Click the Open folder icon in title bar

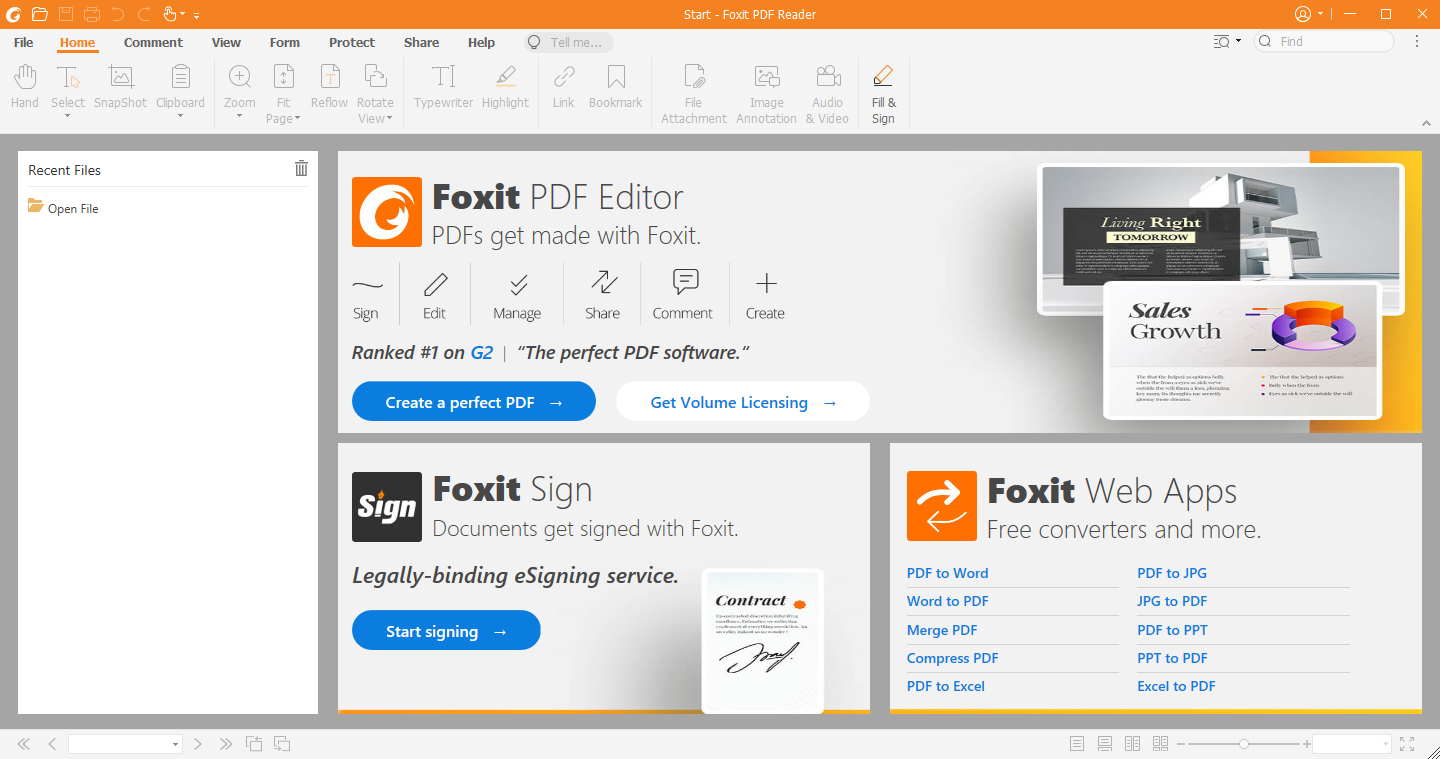[x=39, y=14]
